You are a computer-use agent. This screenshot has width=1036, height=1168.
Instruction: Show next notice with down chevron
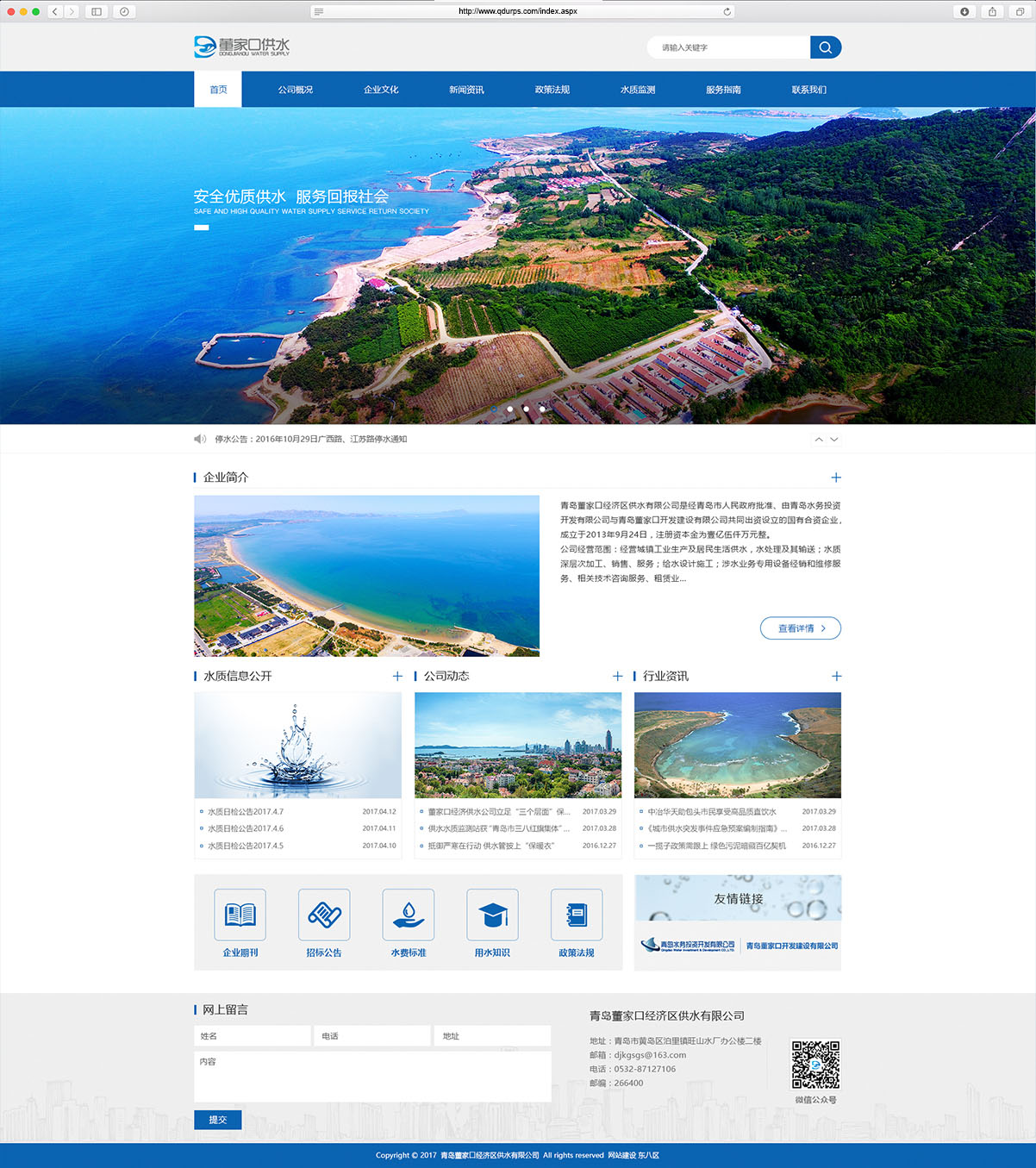834,440
